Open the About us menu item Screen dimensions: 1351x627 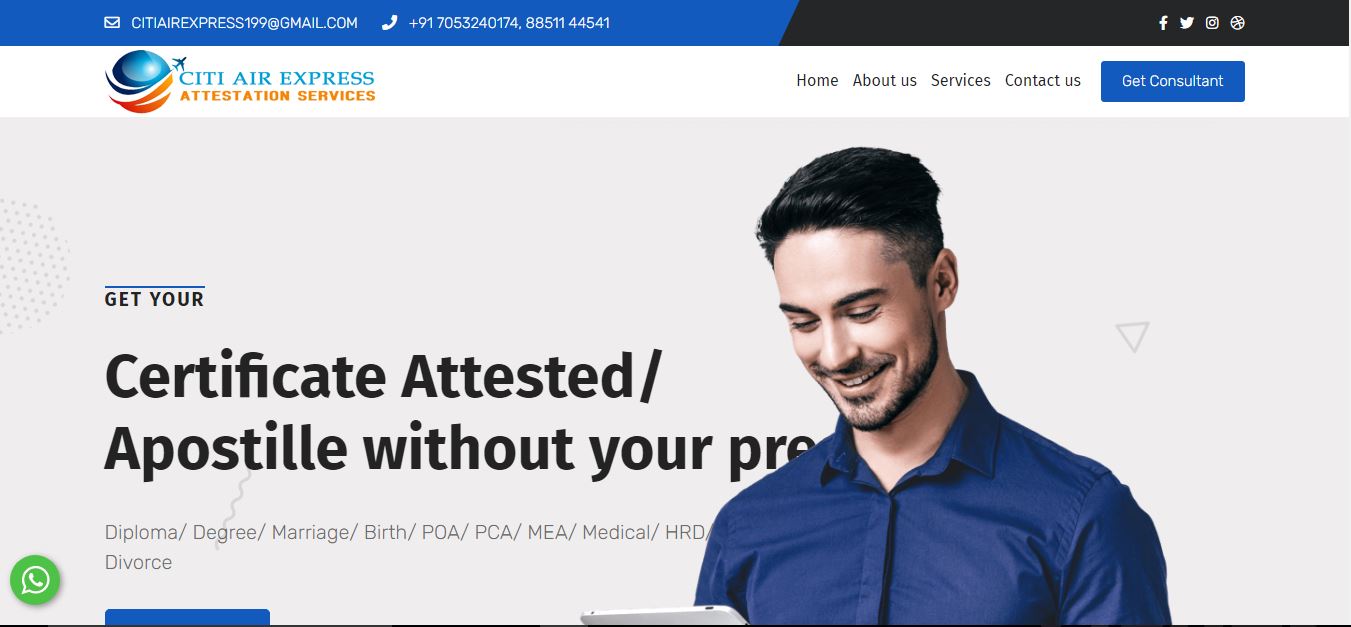[x=884, y=81]
